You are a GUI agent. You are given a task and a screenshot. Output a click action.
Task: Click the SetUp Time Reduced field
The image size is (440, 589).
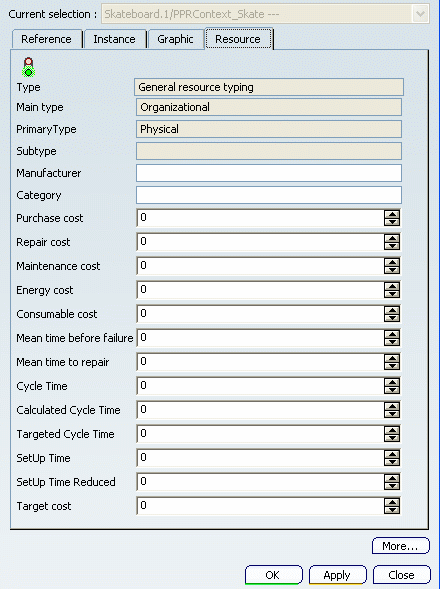tap(260, 482)
